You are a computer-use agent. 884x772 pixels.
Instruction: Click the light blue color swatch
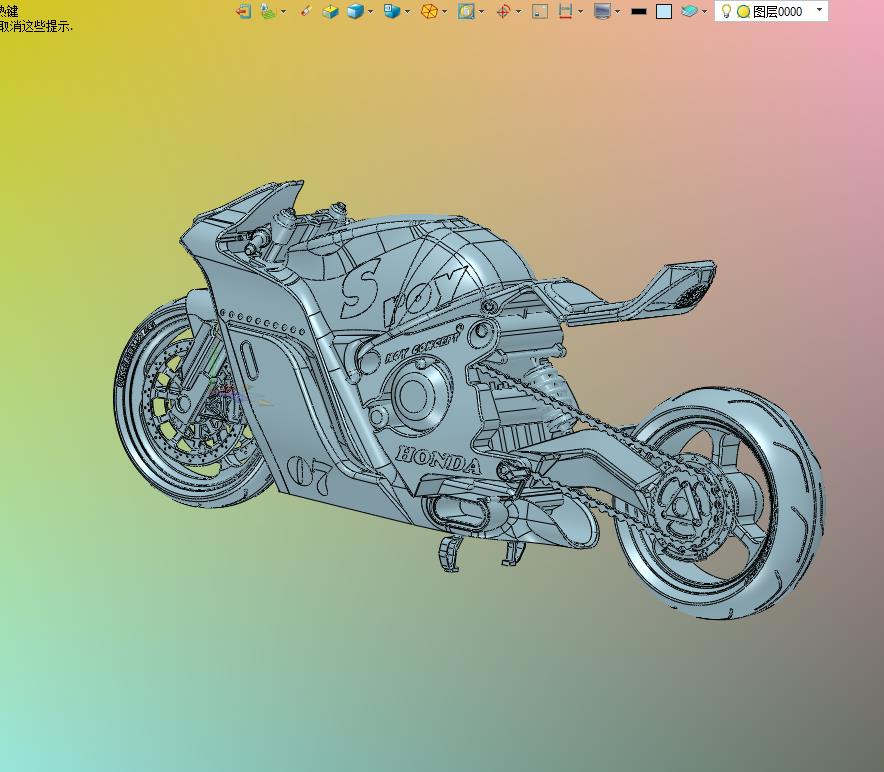[664, 11]
